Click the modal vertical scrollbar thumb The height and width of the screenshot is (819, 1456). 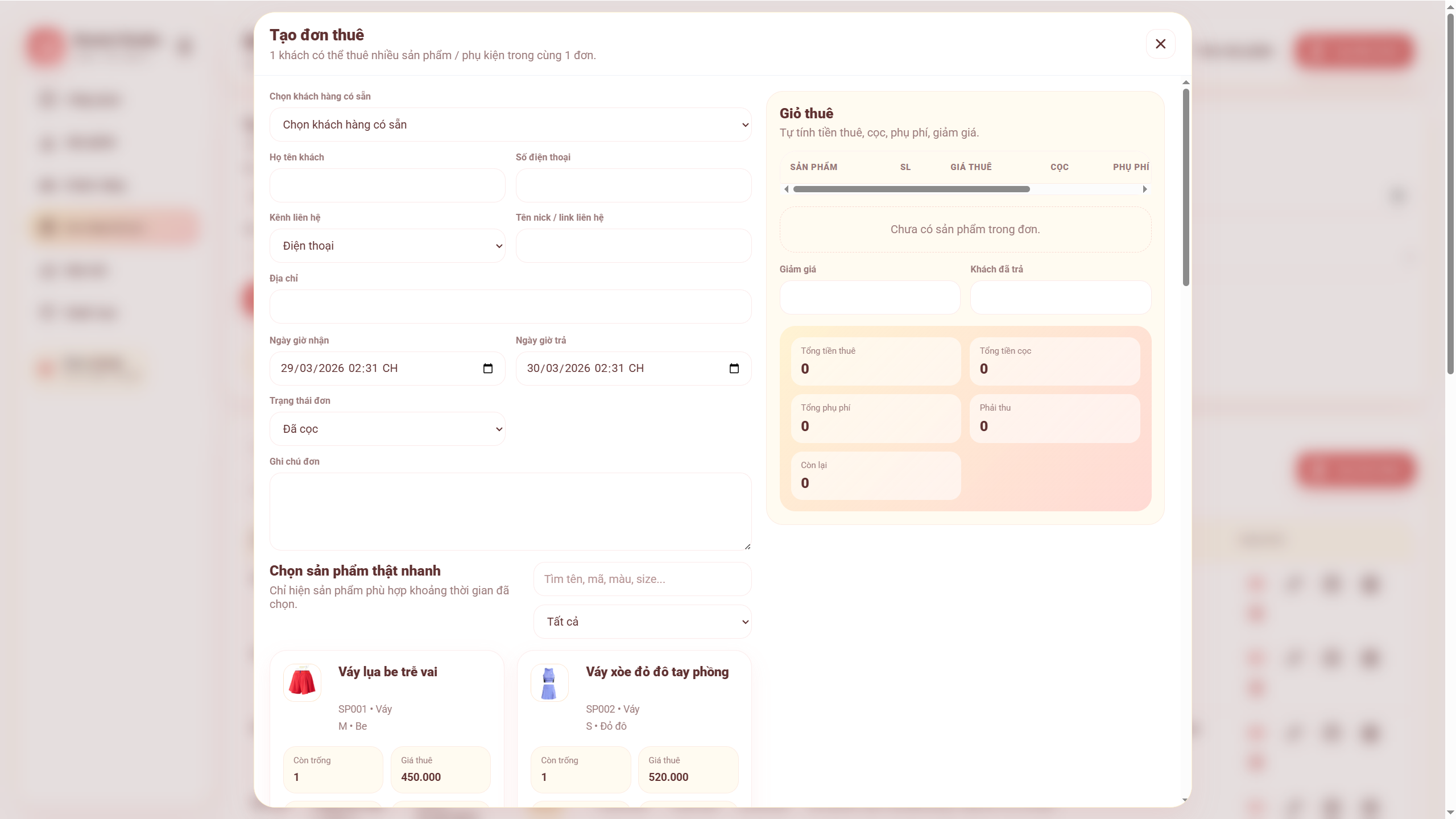[x=1186, y=188]
